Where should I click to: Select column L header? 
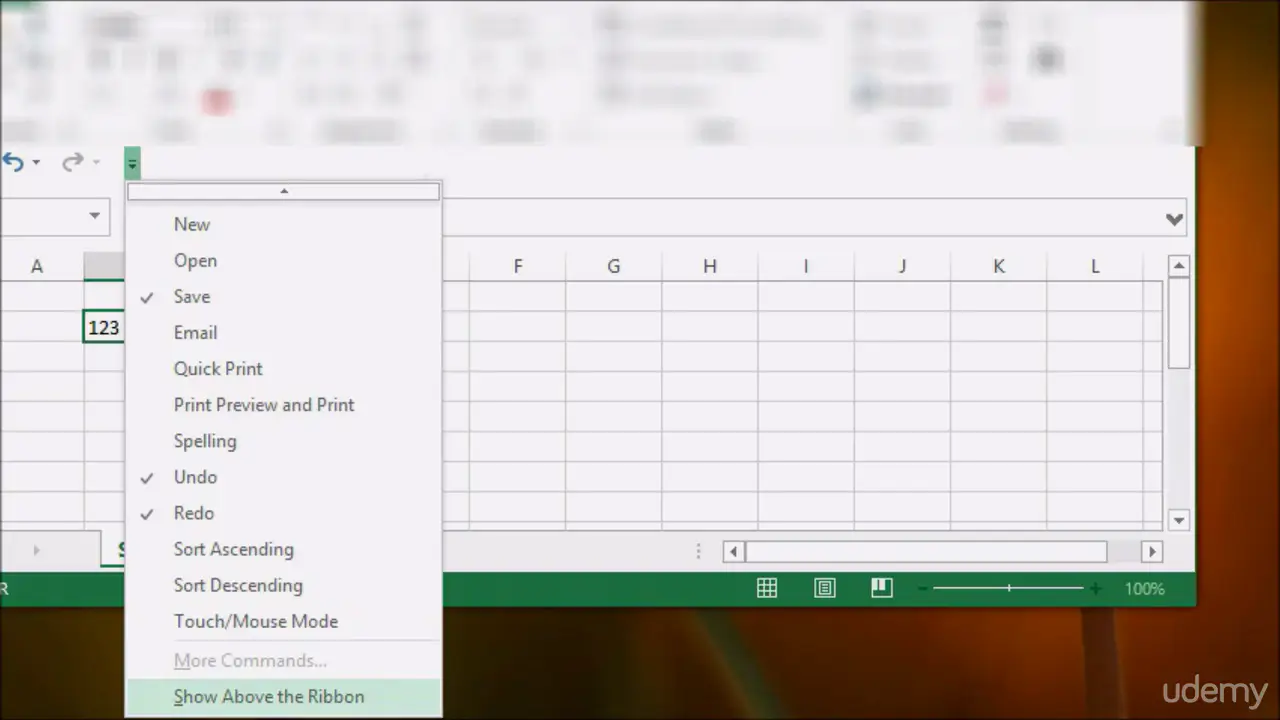[x=1095, y=266]
